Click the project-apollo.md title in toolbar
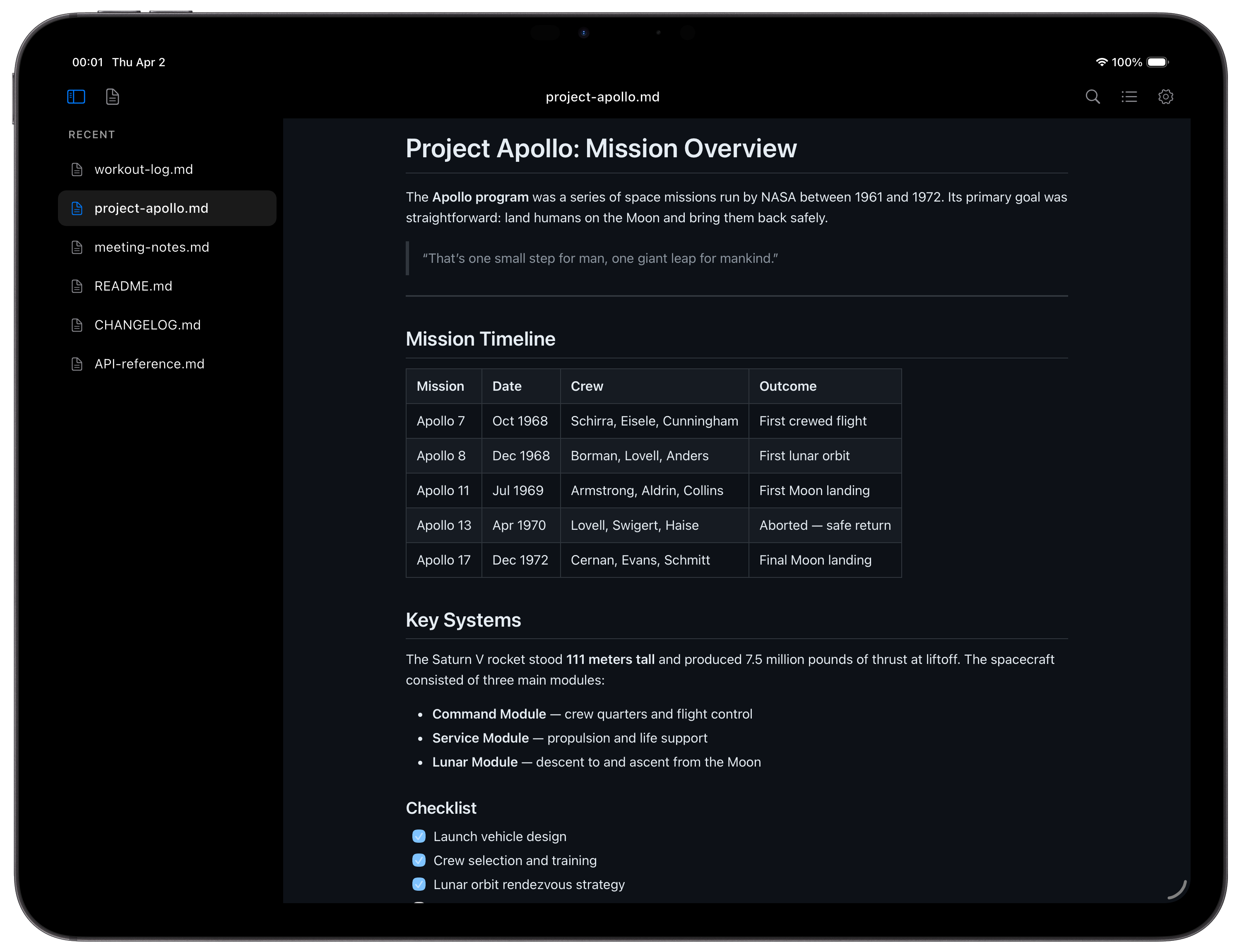 pos(602,97)
